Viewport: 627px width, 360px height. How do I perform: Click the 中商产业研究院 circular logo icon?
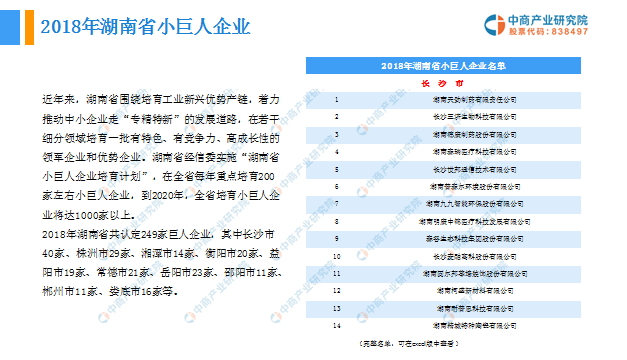495,25
